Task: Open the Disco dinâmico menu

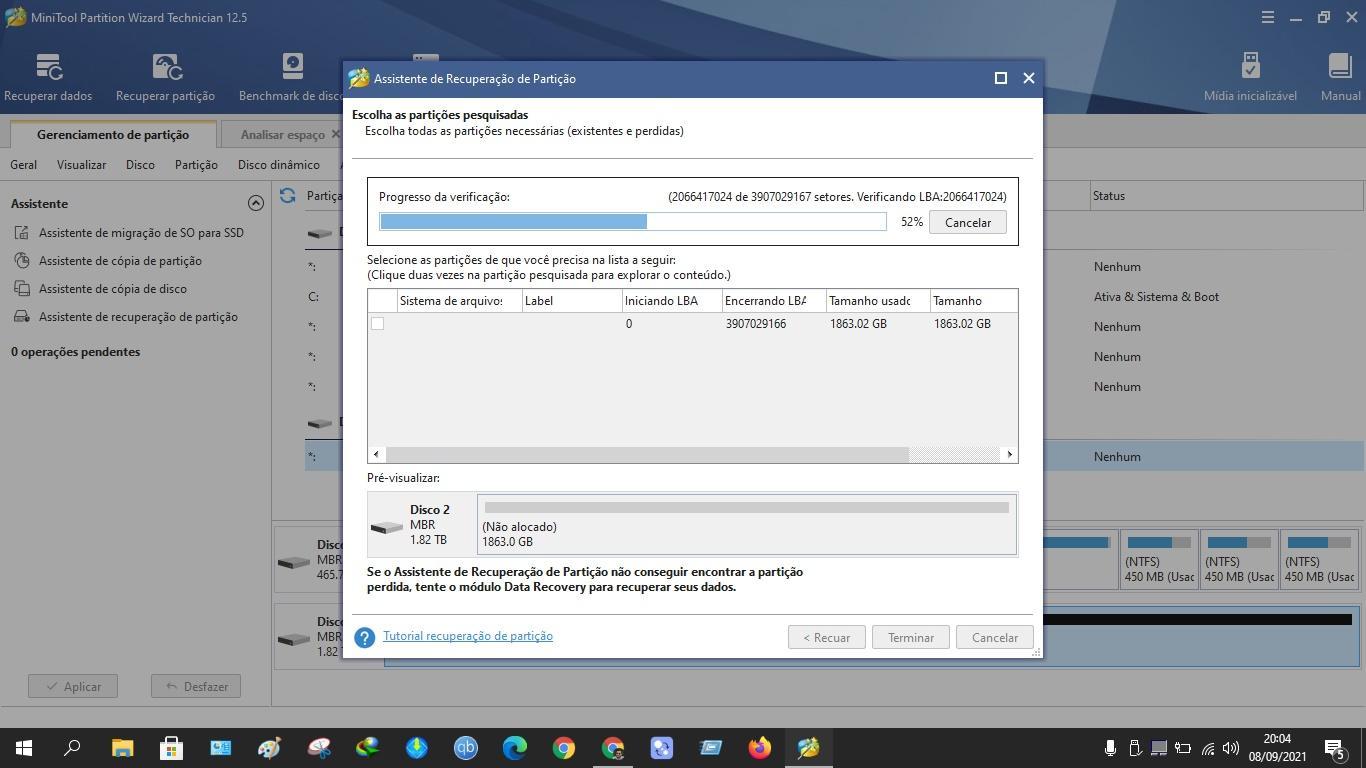Action: coord(279,165)
